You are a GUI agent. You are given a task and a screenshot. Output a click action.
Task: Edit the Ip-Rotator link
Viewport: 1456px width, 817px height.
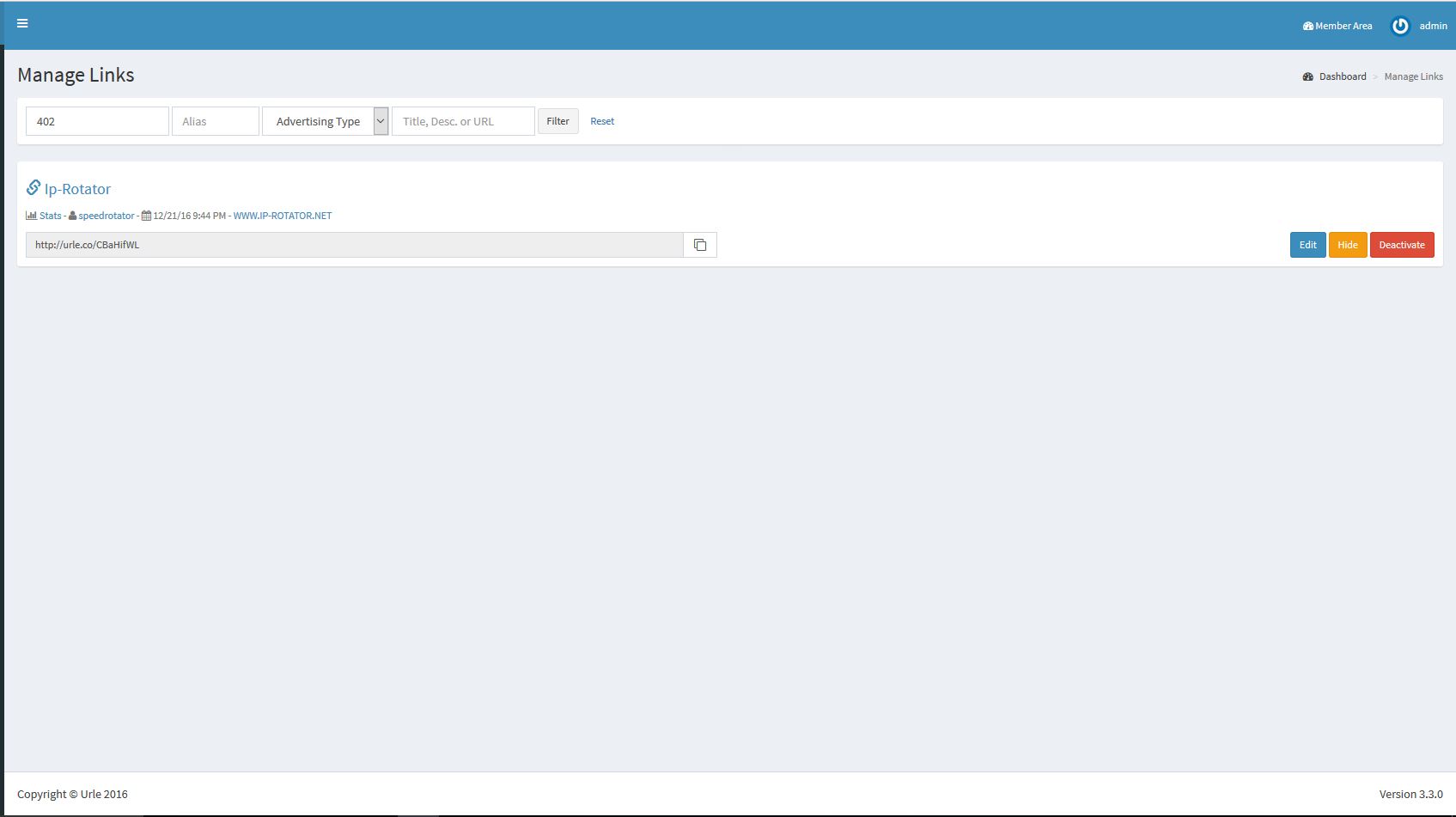coord(1307,245)
